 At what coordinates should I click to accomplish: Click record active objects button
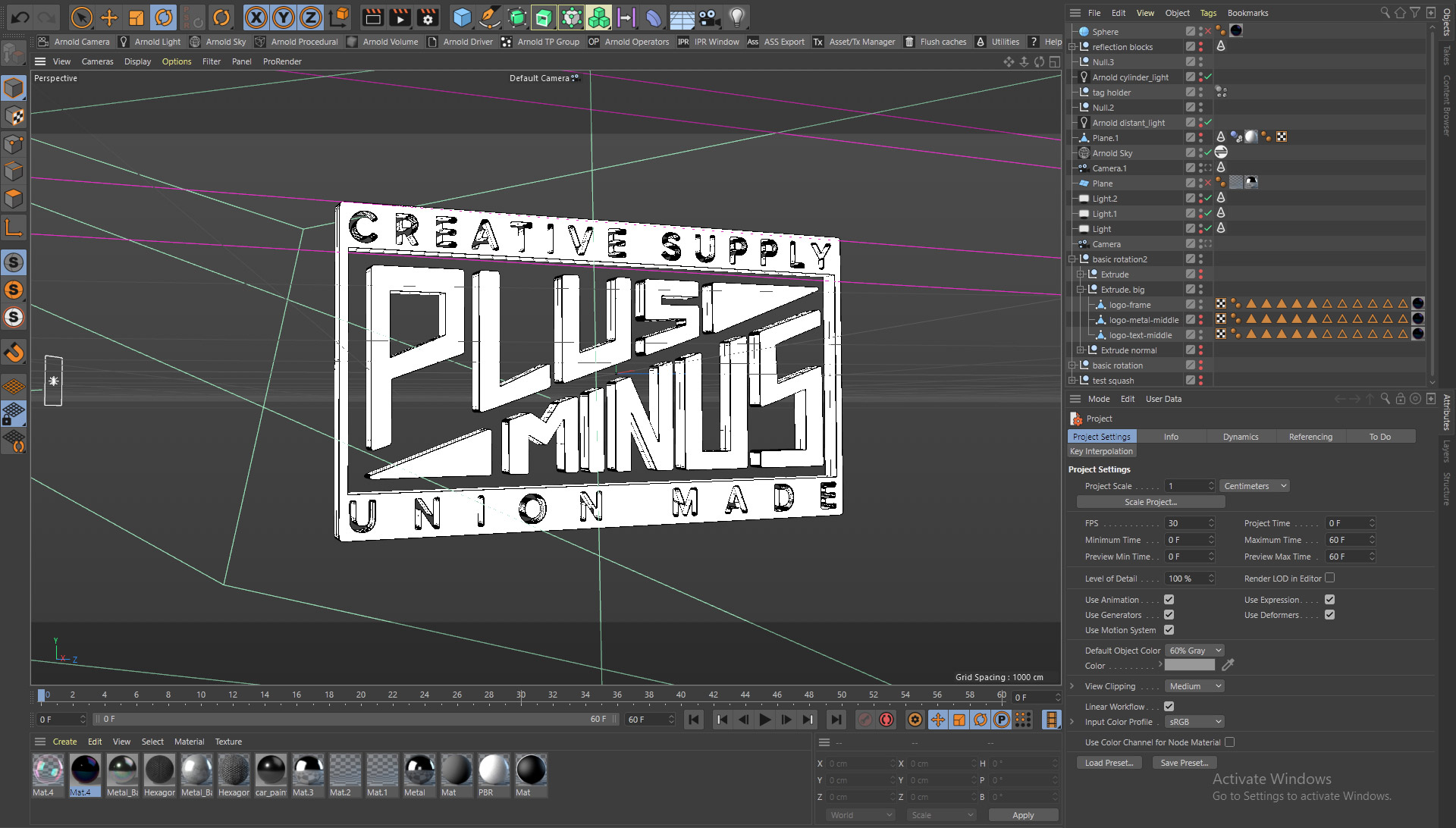tap(864, 720)
